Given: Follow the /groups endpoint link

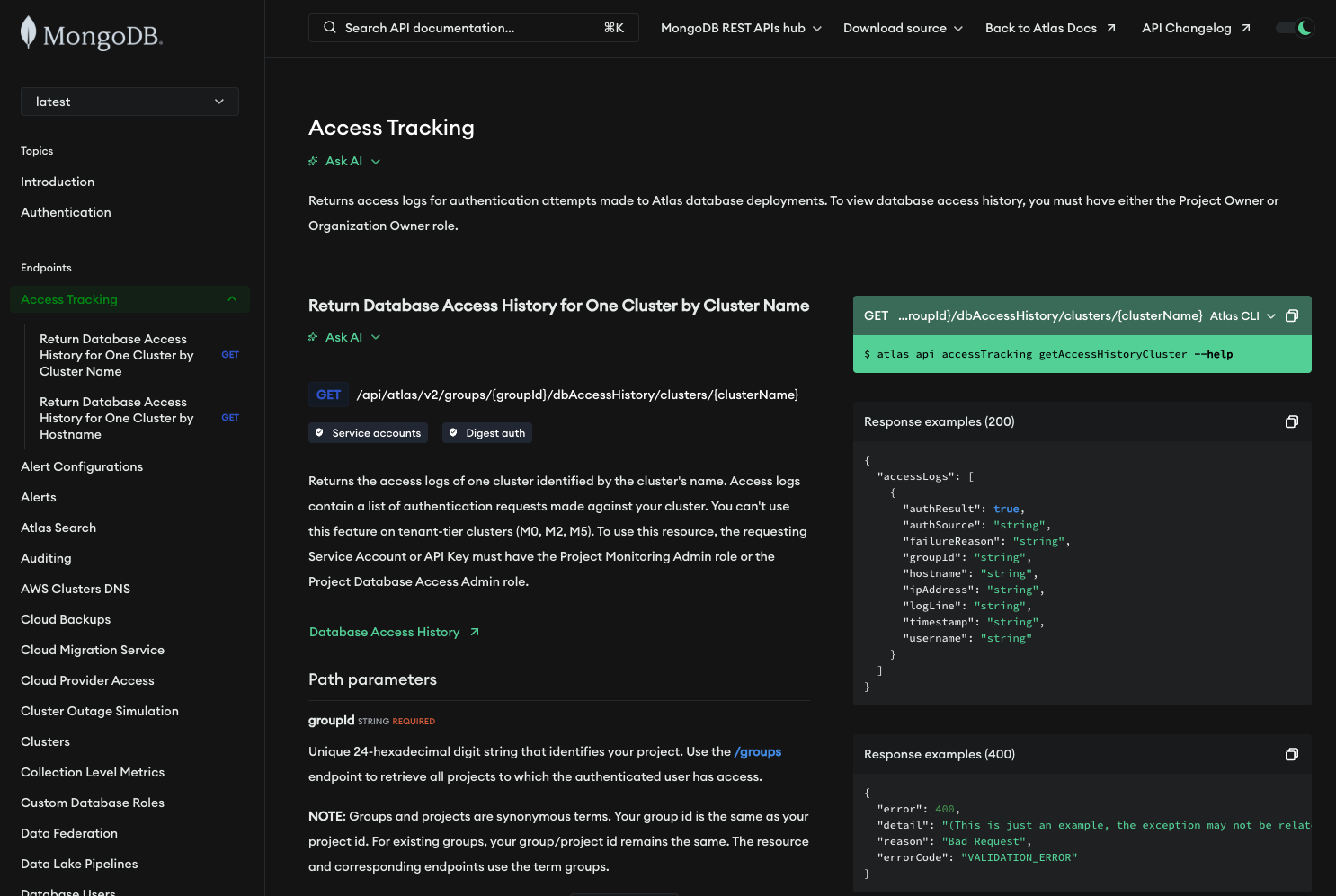Looking at the screenshot, I should click(x=757, y=751).
